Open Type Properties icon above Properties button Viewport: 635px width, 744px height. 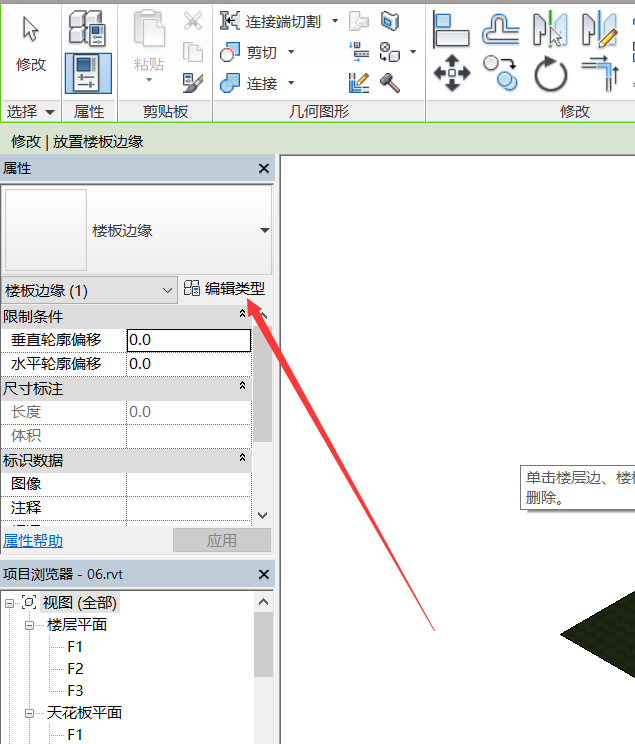[89, 29]
